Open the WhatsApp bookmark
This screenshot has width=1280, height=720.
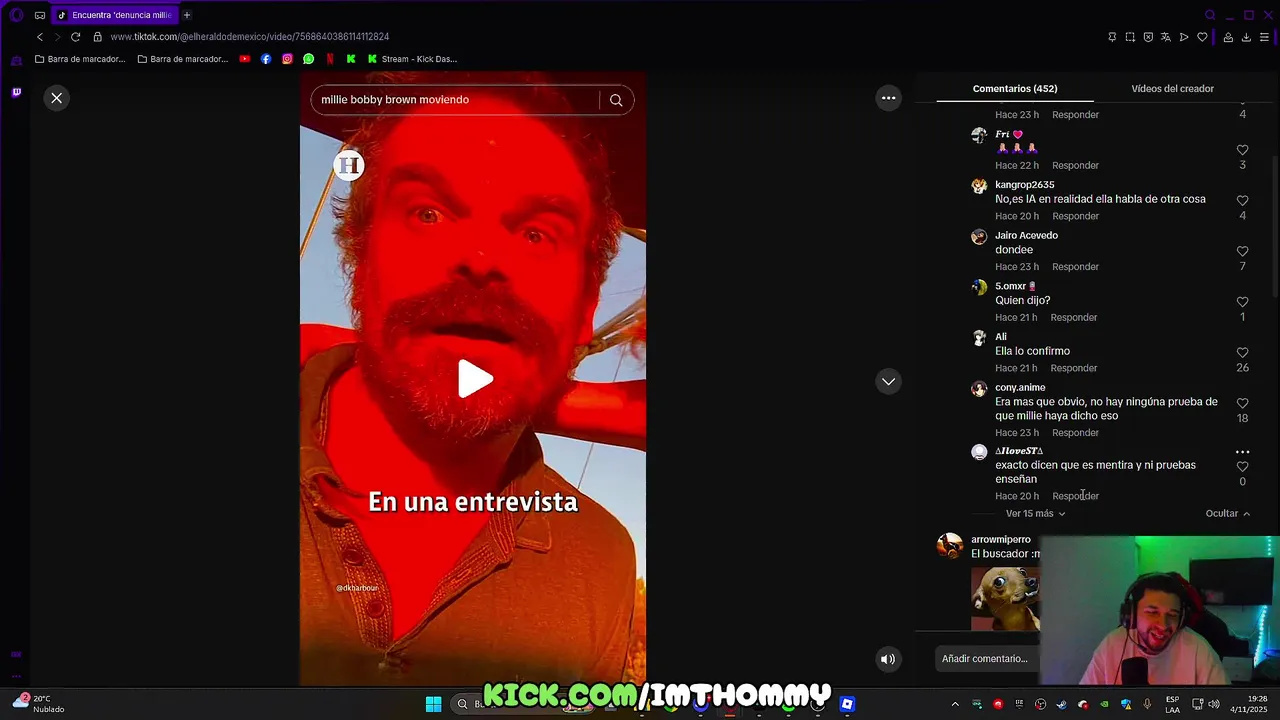[308, 59]
